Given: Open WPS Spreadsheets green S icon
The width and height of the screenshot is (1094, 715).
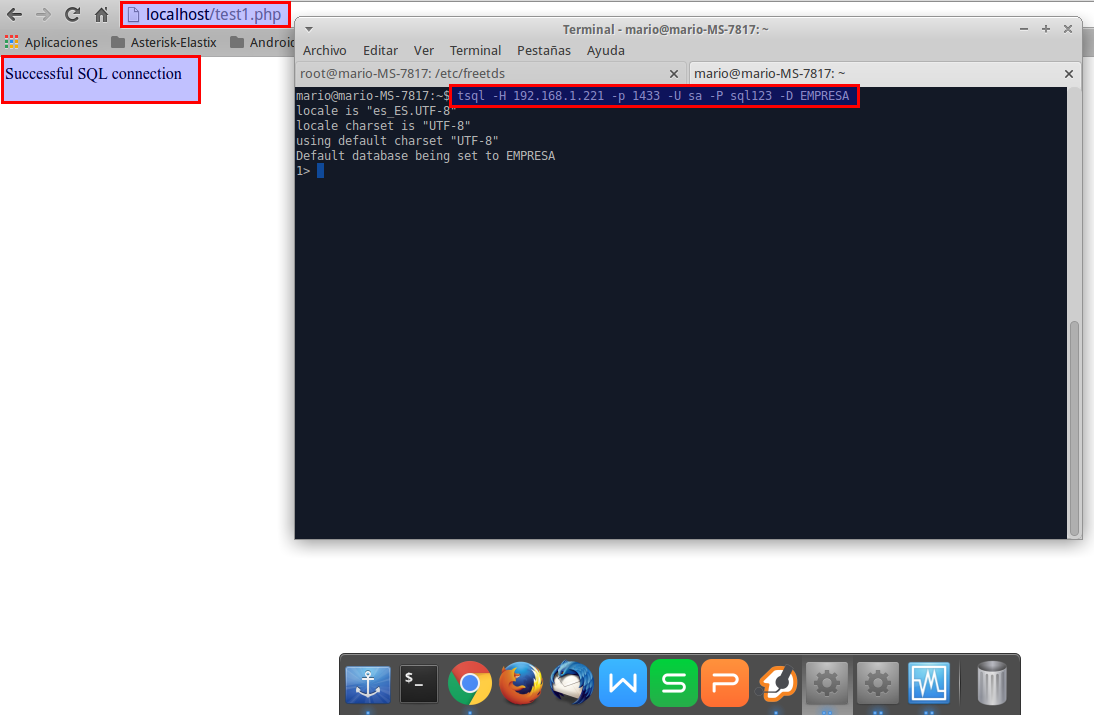Looking at the screenshot, I should [x=673, y=684].
